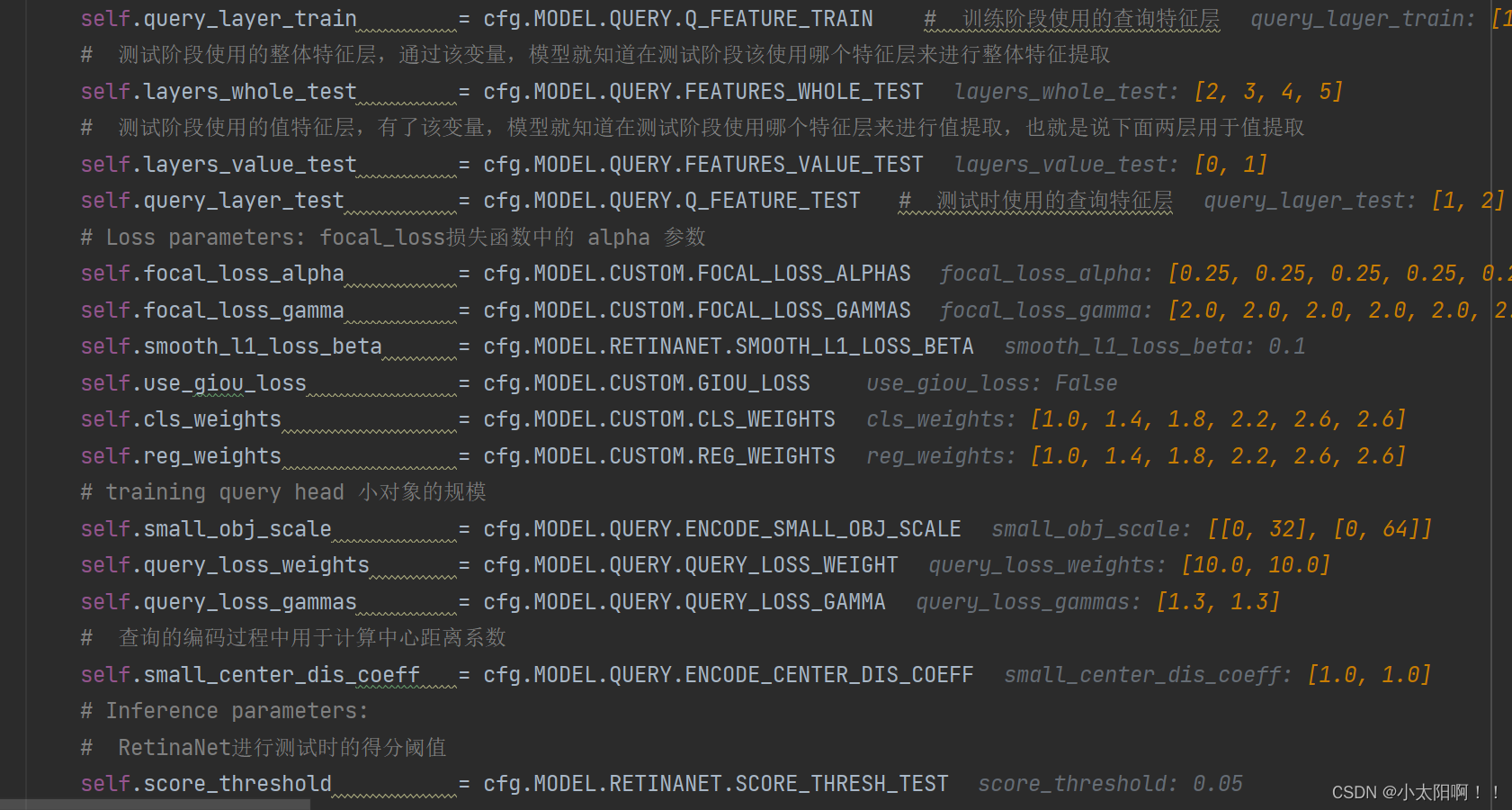
Task: Click the inline hint layers_whole_test: [2, 3, 4, 5]
Action: [x=1148, y=91]
